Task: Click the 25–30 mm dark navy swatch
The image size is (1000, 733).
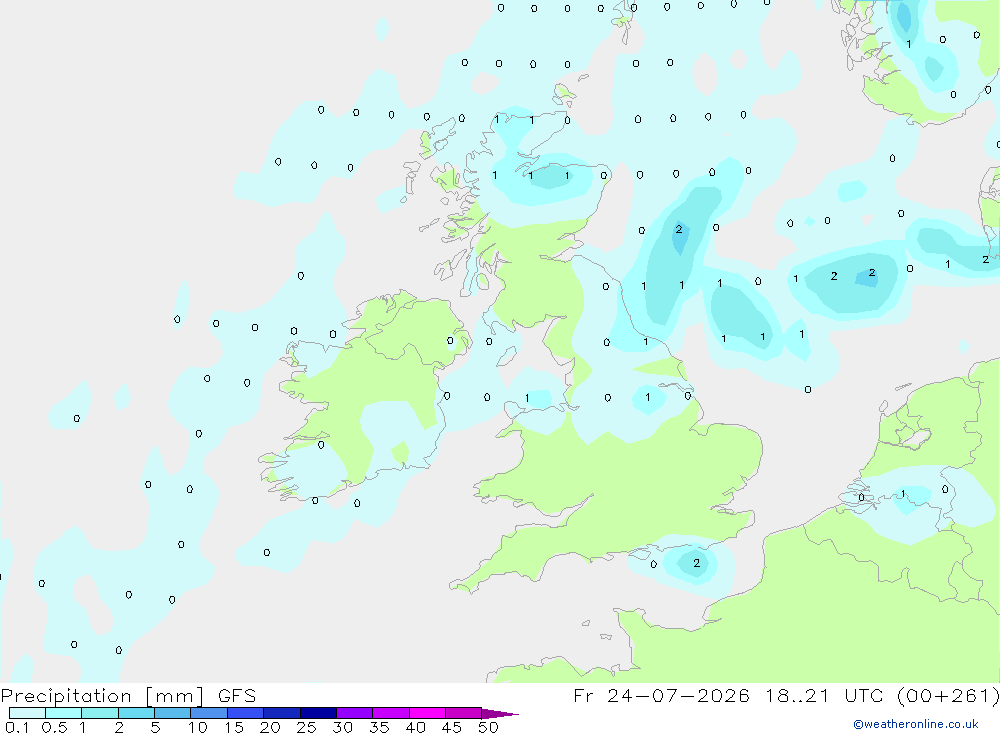Action: [318, 713]
